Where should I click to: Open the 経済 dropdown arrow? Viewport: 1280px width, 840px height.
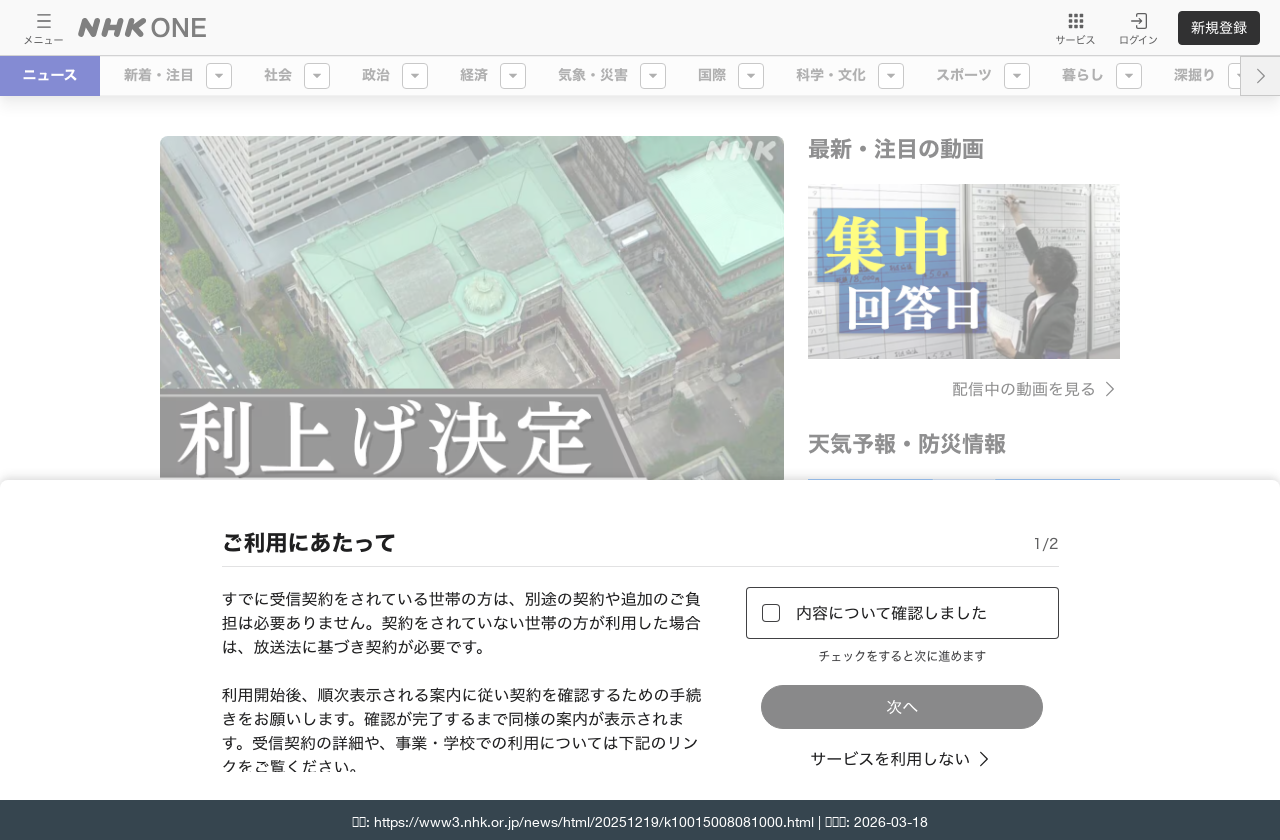(514, 74)
